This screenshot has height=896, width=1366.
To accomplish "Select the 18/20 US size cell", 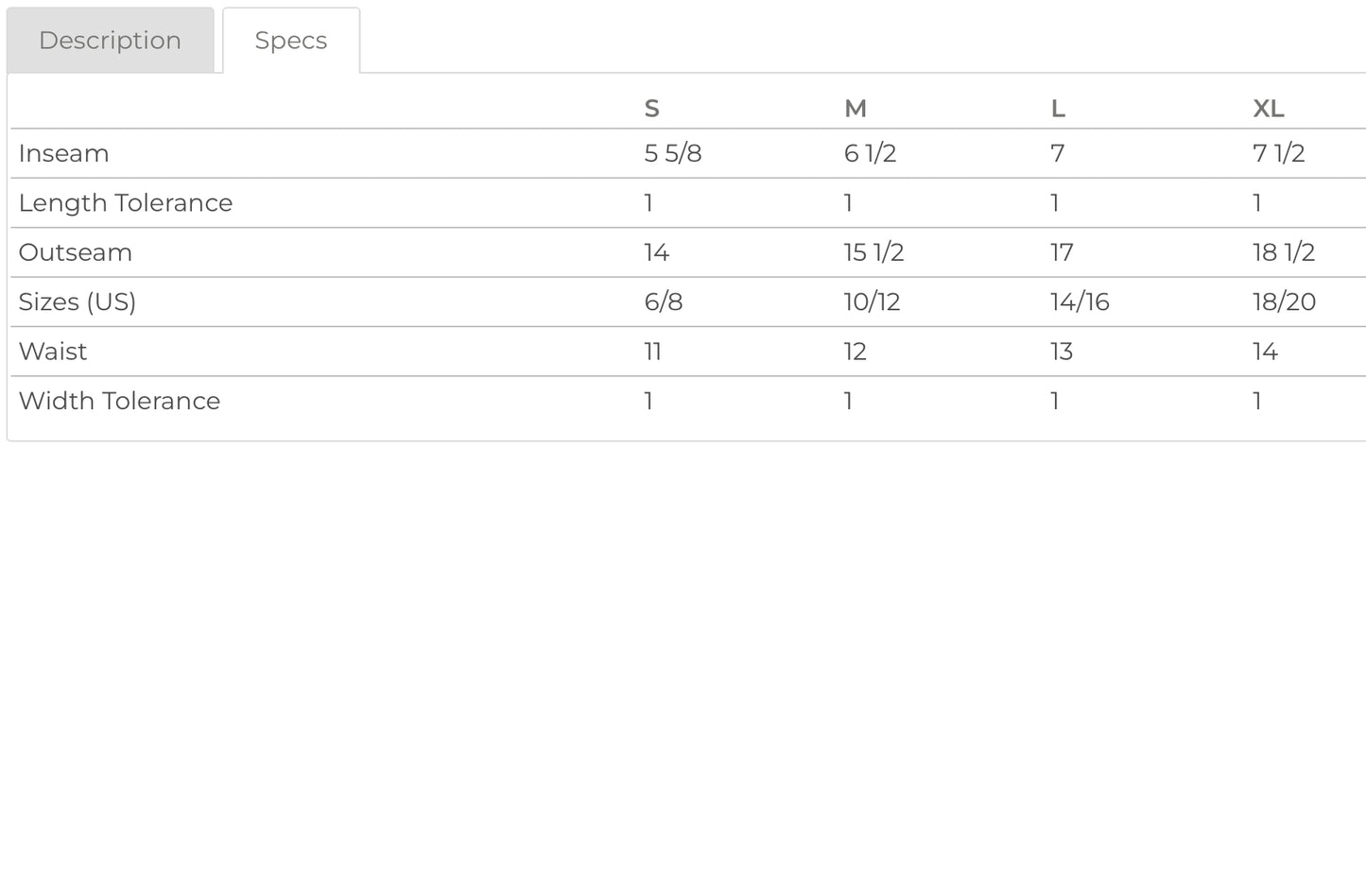I will 1284,302.
